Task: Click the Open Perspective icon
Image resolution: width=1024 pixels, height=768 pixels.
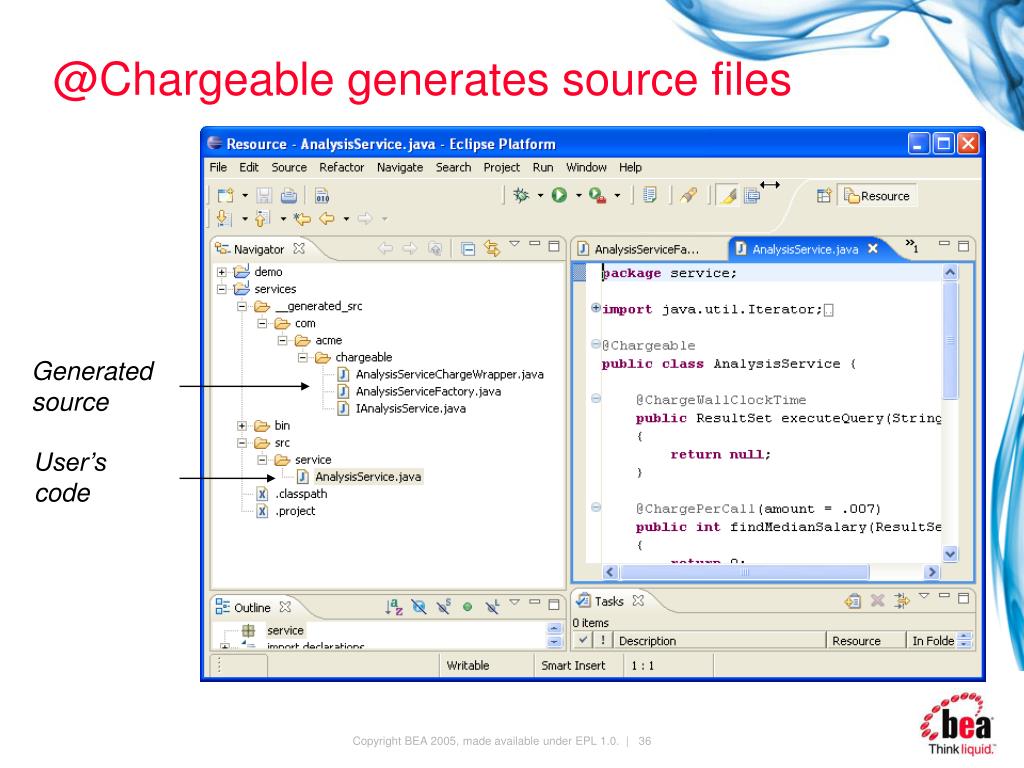Action: pos(824,195)
